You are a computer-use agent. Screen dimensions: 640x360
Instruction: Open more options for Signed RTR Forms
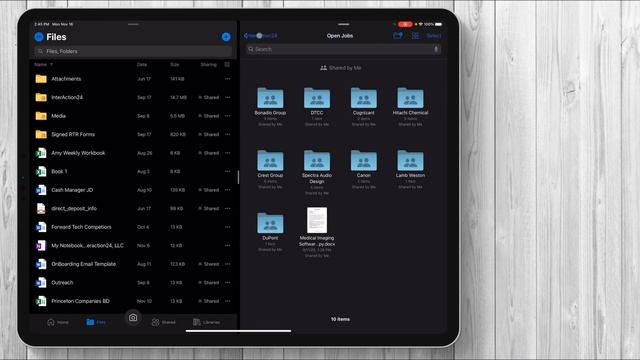point(227,134)
